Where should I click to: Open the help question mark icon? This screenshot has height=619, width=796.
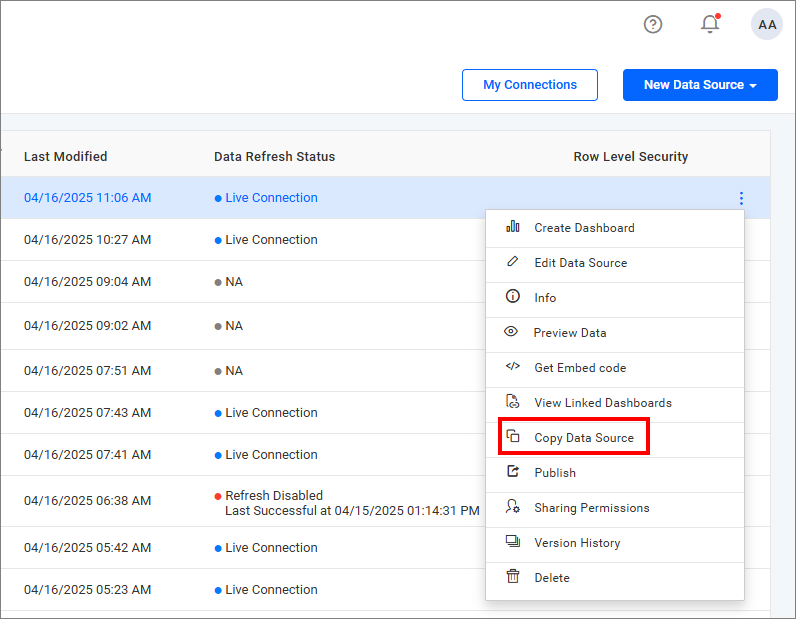(652, 24)
